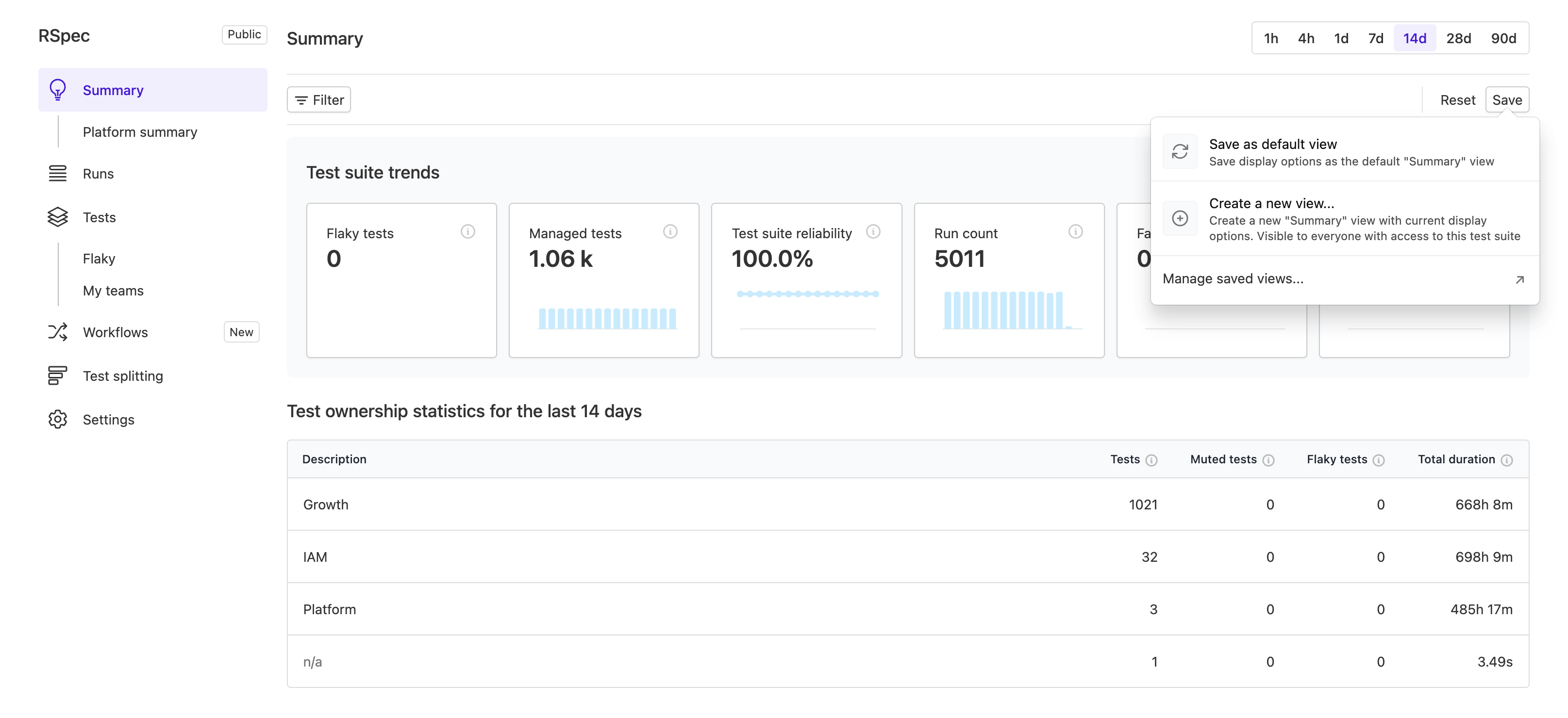Click the Flaky tests info icon

click(x=467, y=232)
